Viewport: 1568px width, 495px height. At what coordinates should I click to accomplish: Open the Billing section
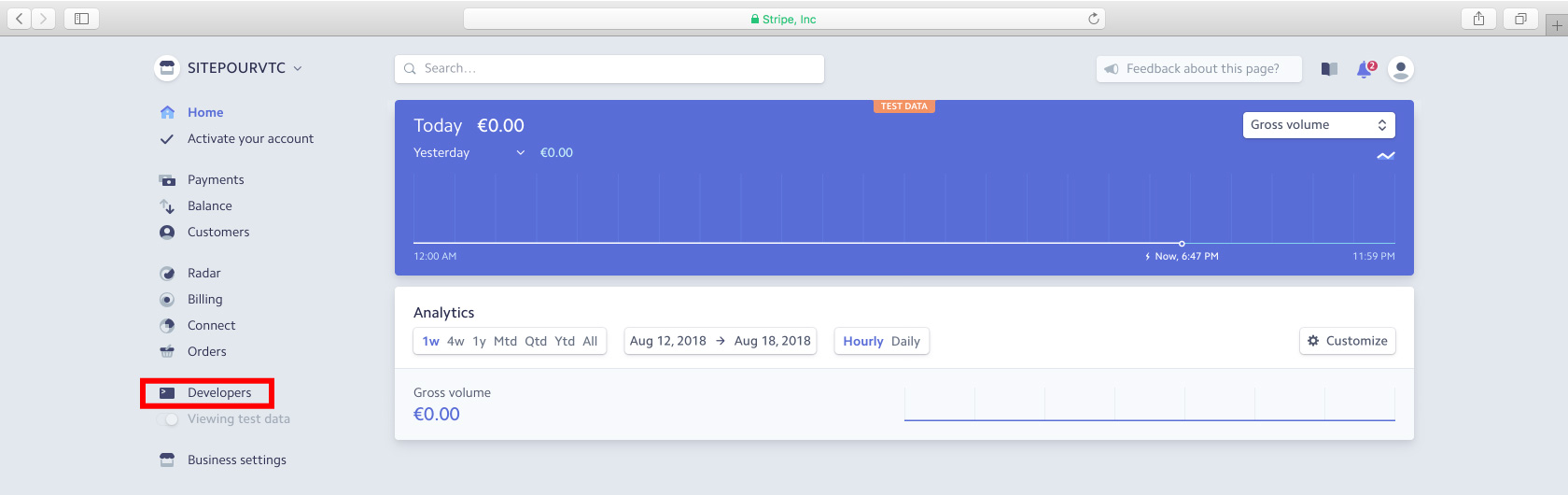coord(205,299)
